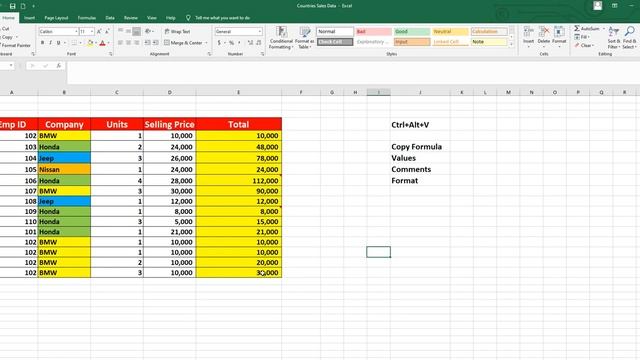Toggle Align Left
The image size is (640, 360).
coord(120,43)
